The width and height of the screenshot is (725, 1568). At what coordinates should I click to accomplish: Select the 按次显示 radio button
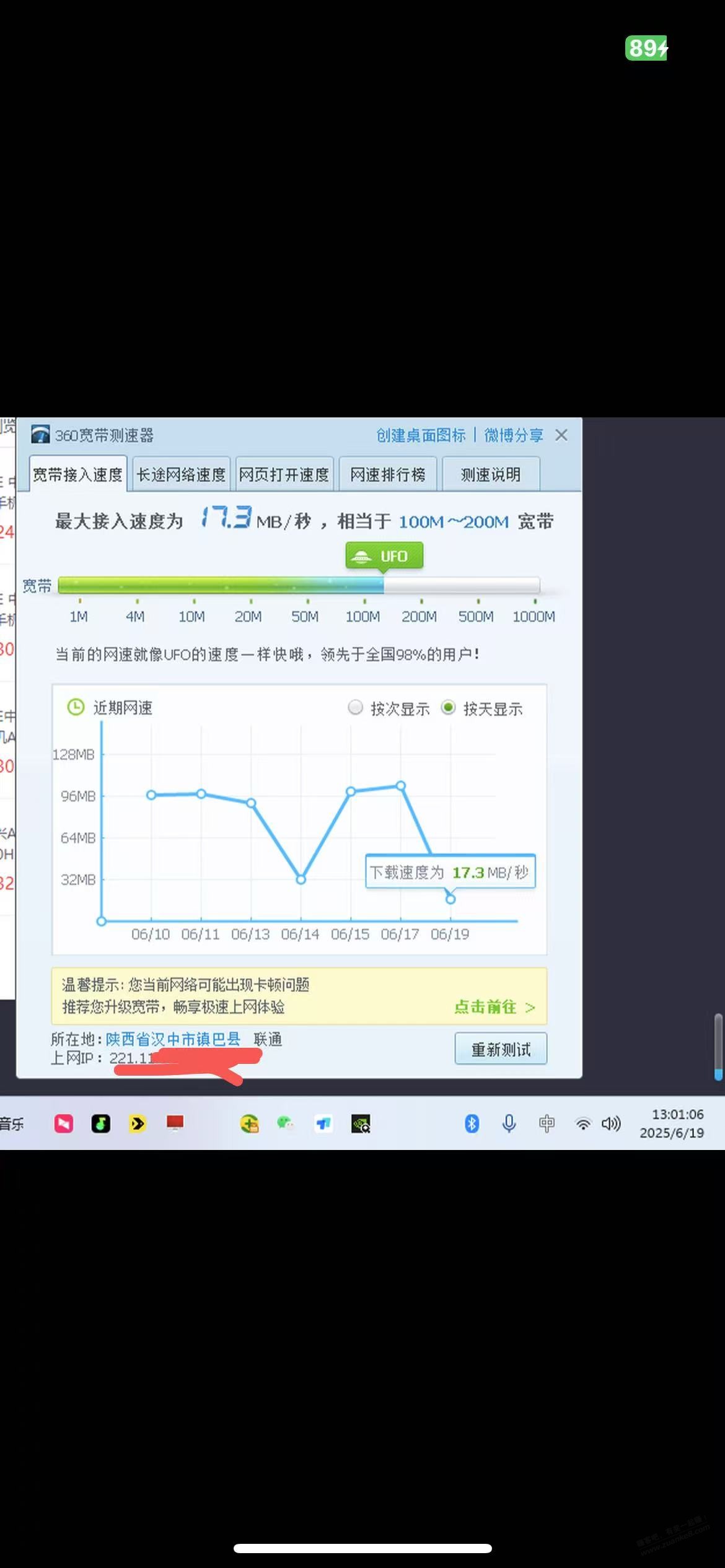[x=355, y=707]
